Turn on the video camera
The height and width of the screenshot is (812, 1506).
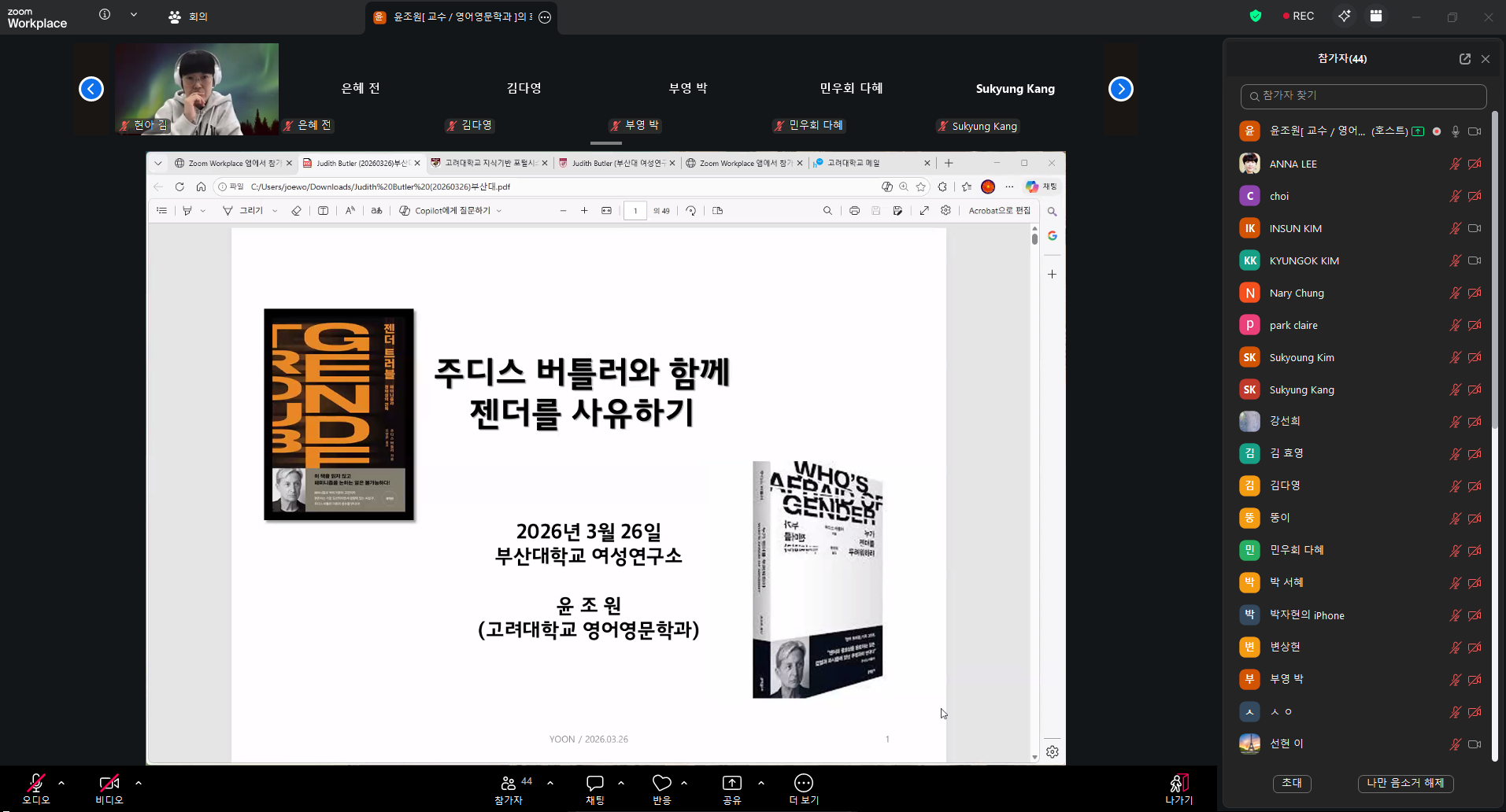(x=109, y=783)
